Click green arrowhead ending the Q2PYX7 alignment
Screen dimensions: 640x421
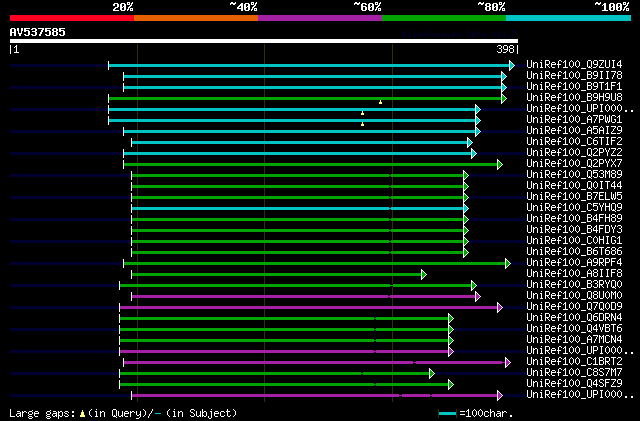point(500,165)
